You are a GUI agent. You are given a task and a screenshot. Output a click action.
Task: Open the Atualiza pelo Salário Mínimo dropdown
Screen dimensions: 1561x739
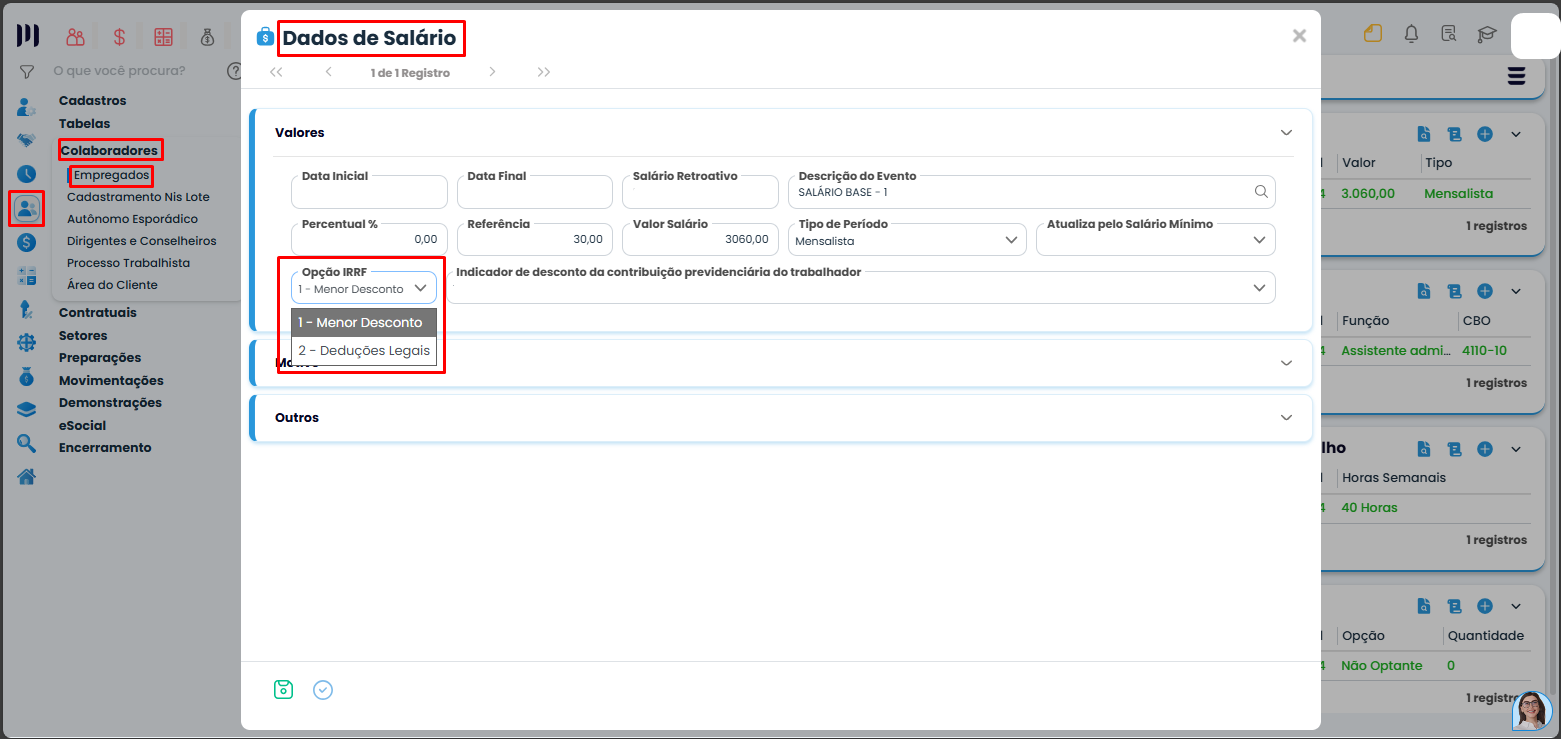tap(1156, 240)
